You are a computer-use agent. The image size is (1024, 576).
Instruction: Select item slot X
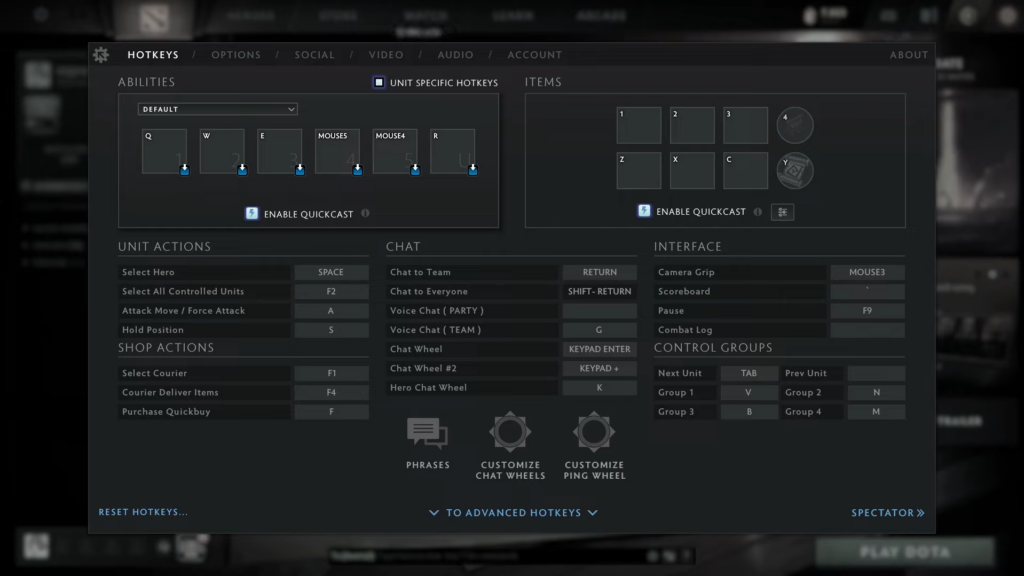click(692, 170)
